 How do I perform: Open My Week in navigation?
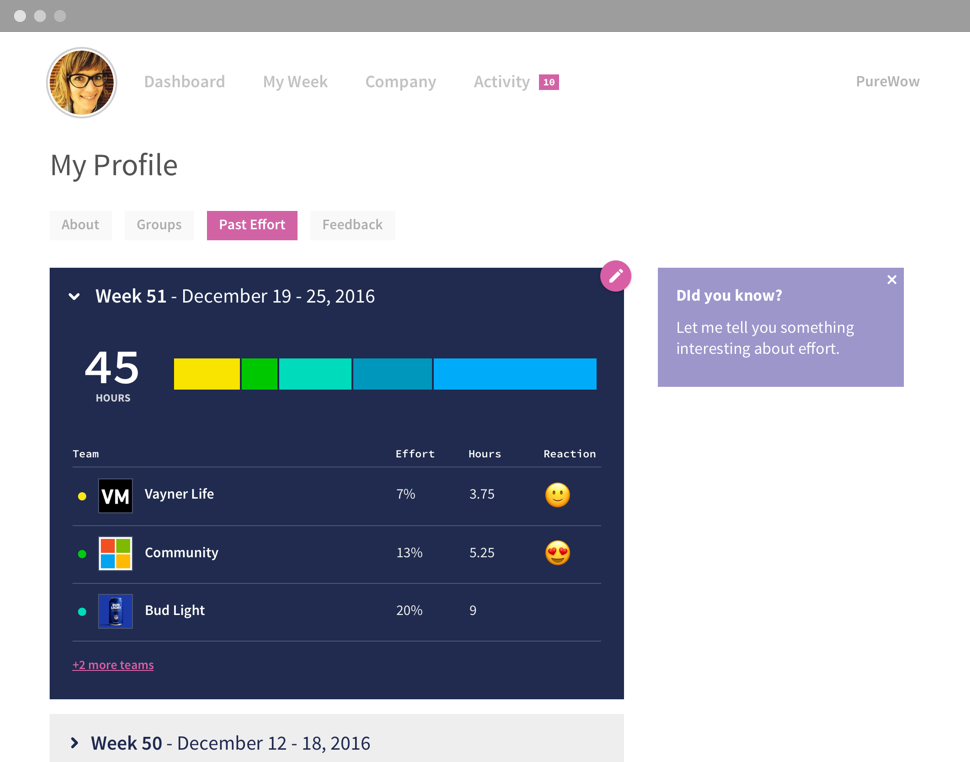click(295, 82)
